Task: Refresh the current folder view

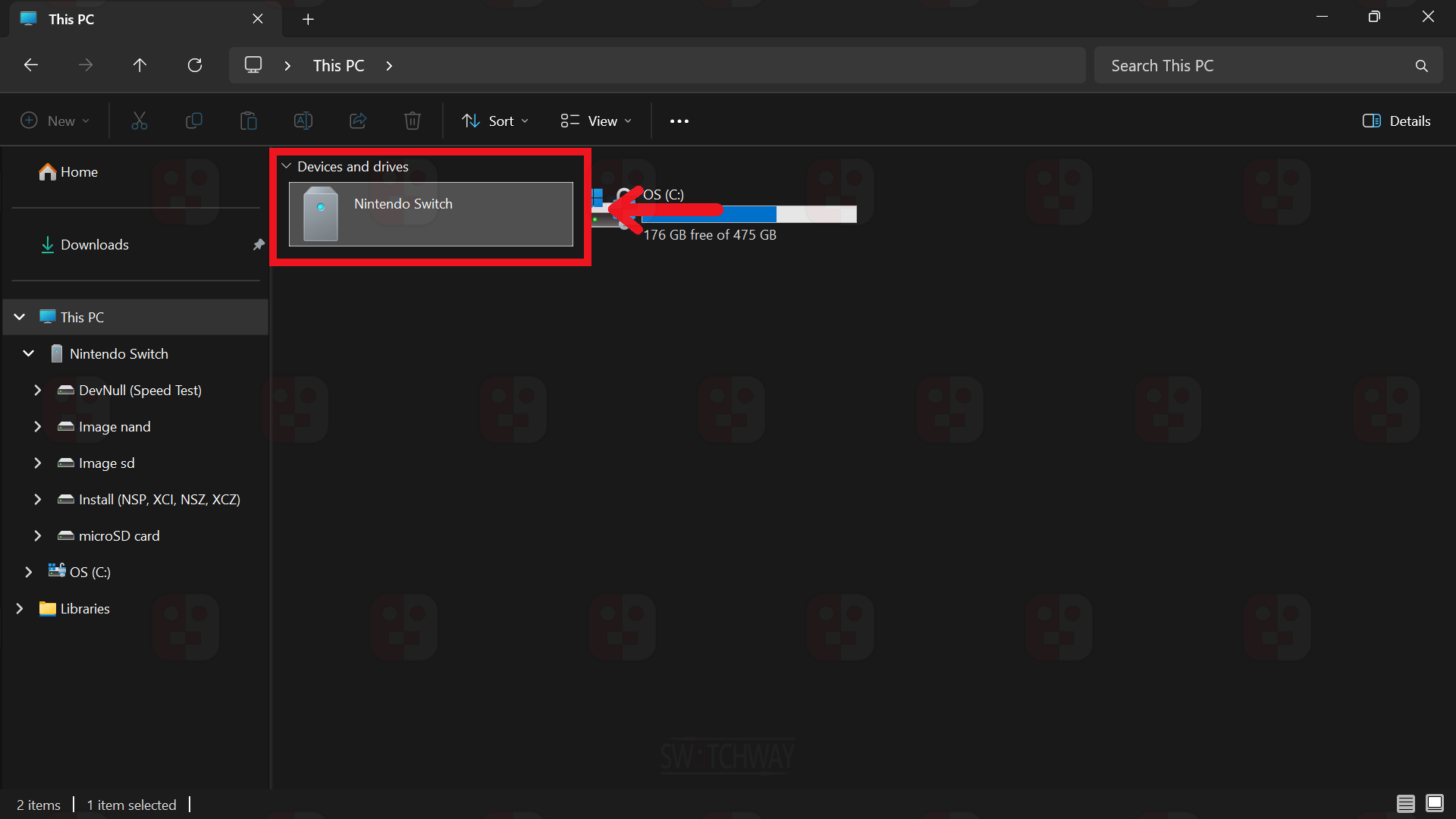Action: point(195,65)
